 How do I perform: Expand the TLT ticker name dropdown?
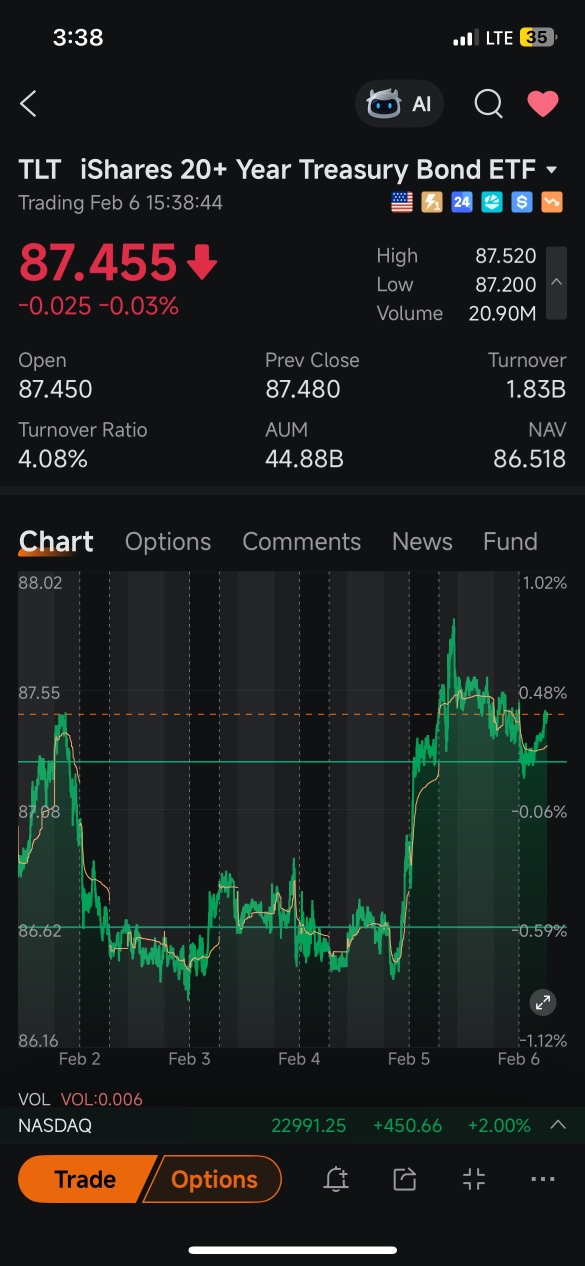tap(552, 170)
